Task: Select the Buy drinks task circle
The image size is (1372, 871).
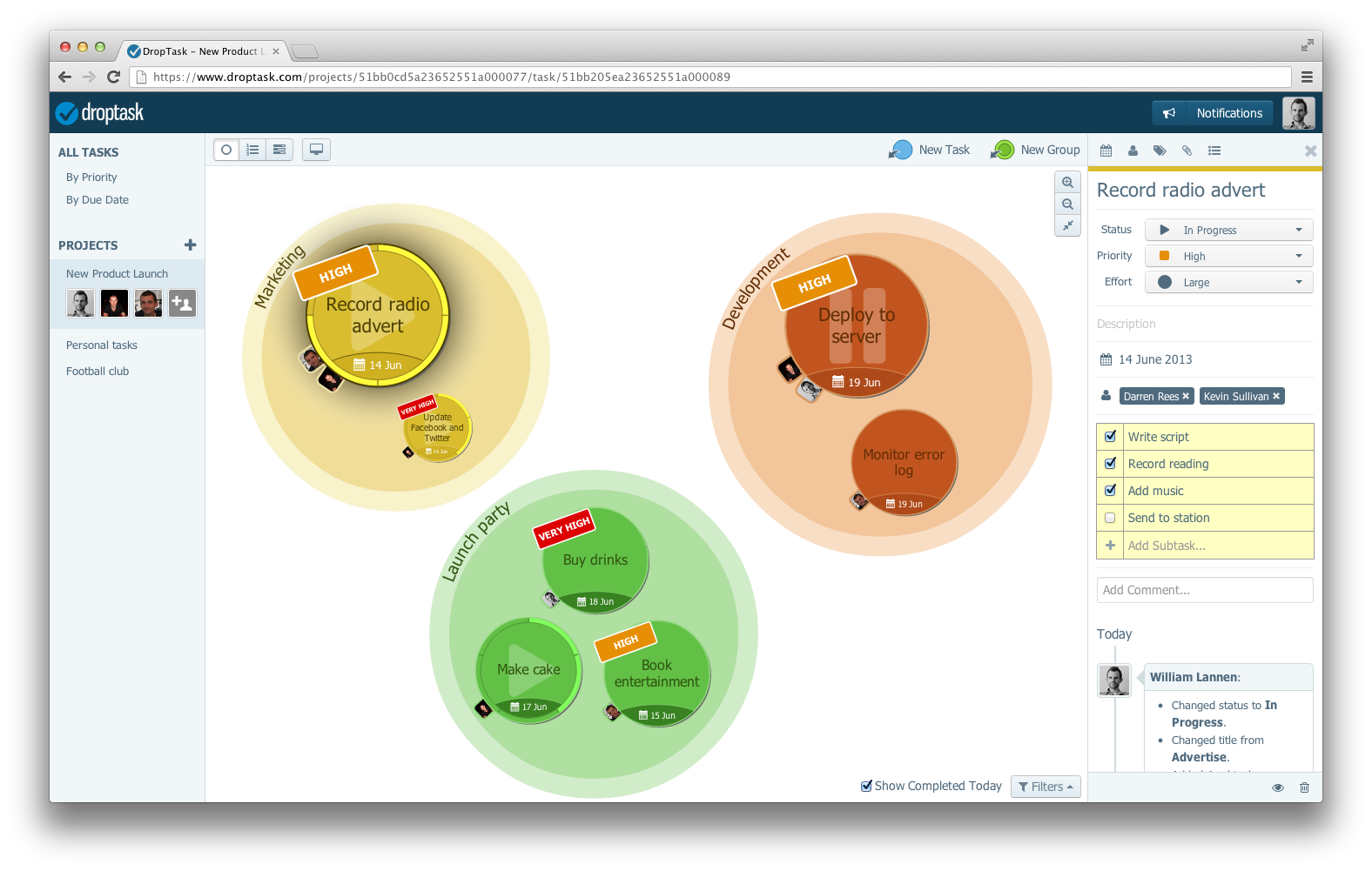Action: coord(595,560)
